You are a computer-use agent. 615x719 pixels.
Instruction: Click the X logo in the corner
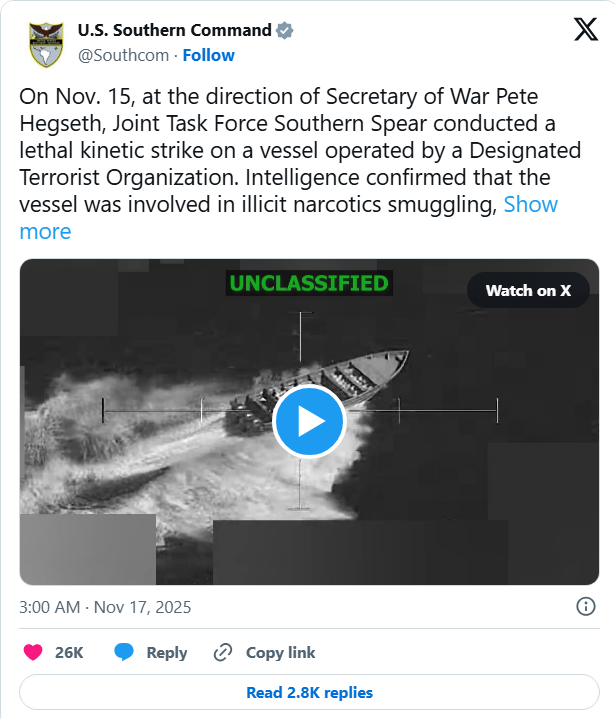coord(585,31)
